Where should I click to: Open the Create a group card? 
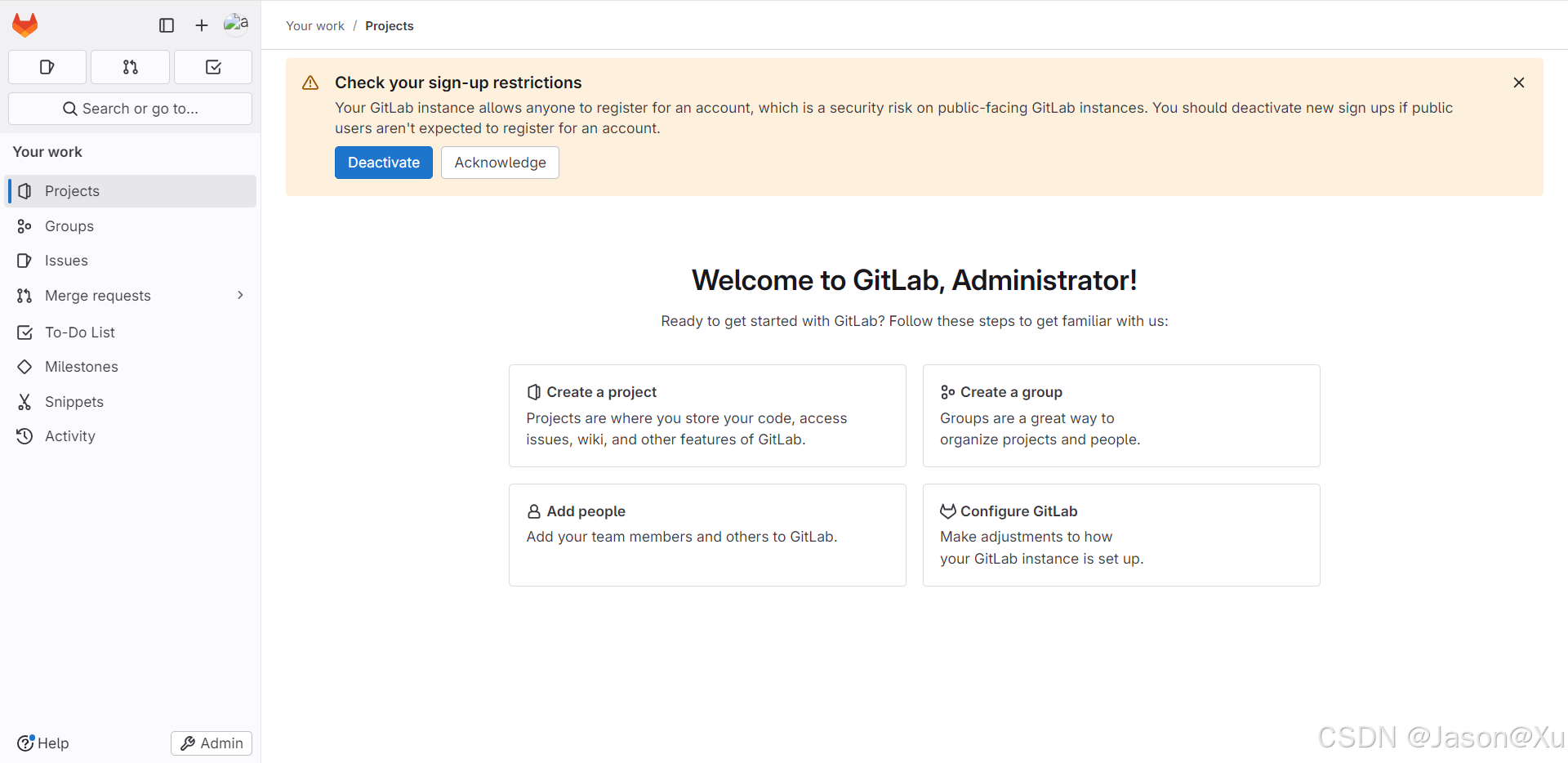pyautogui.click(x=1121, y=416)
